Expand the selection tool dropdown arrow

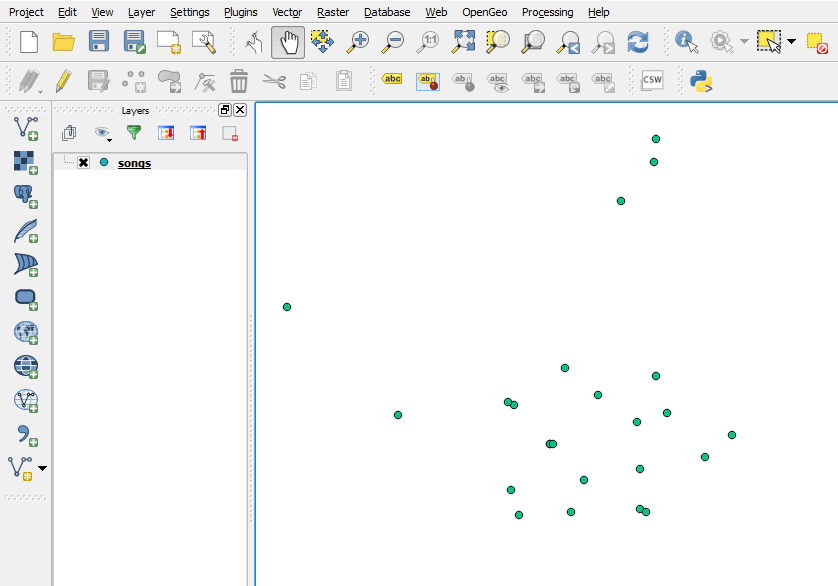[791, 42]
